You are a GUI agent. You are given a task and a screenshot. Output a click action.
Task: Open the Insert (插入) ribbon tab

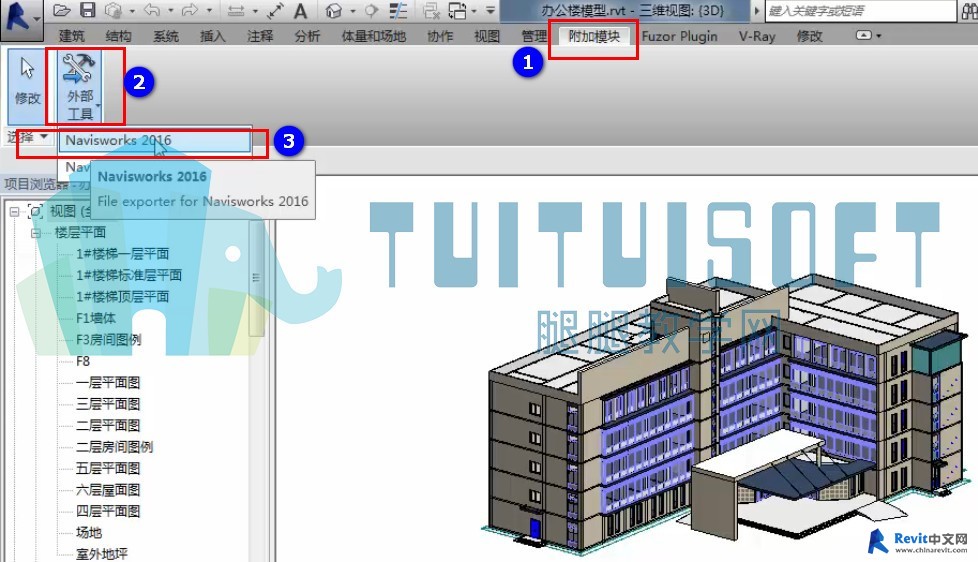[212, 36]
